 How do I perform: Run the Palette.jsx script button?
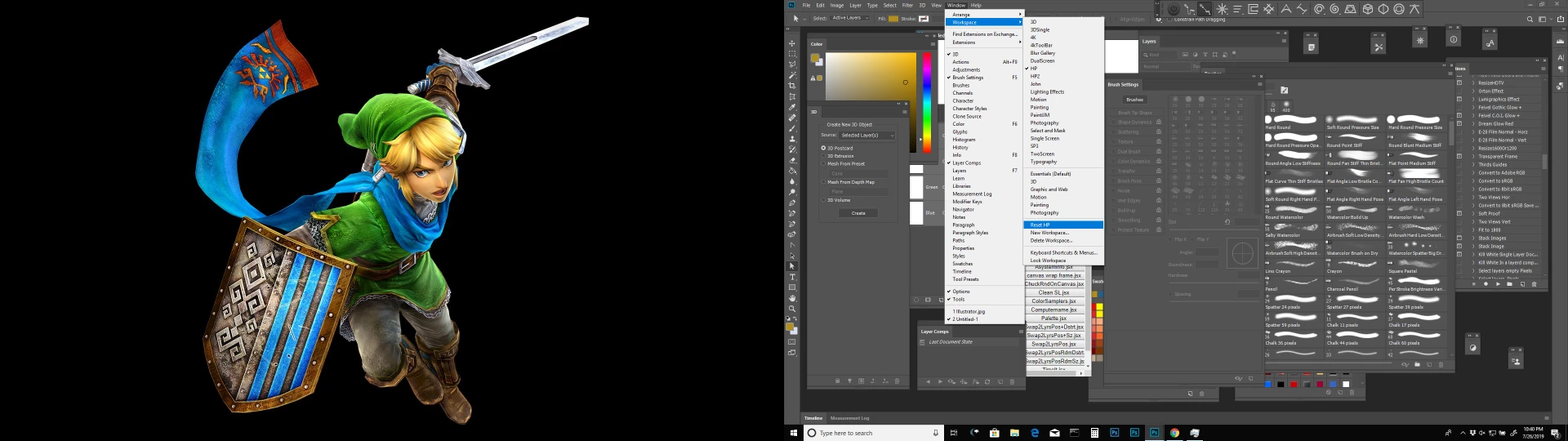point(1054,318)
